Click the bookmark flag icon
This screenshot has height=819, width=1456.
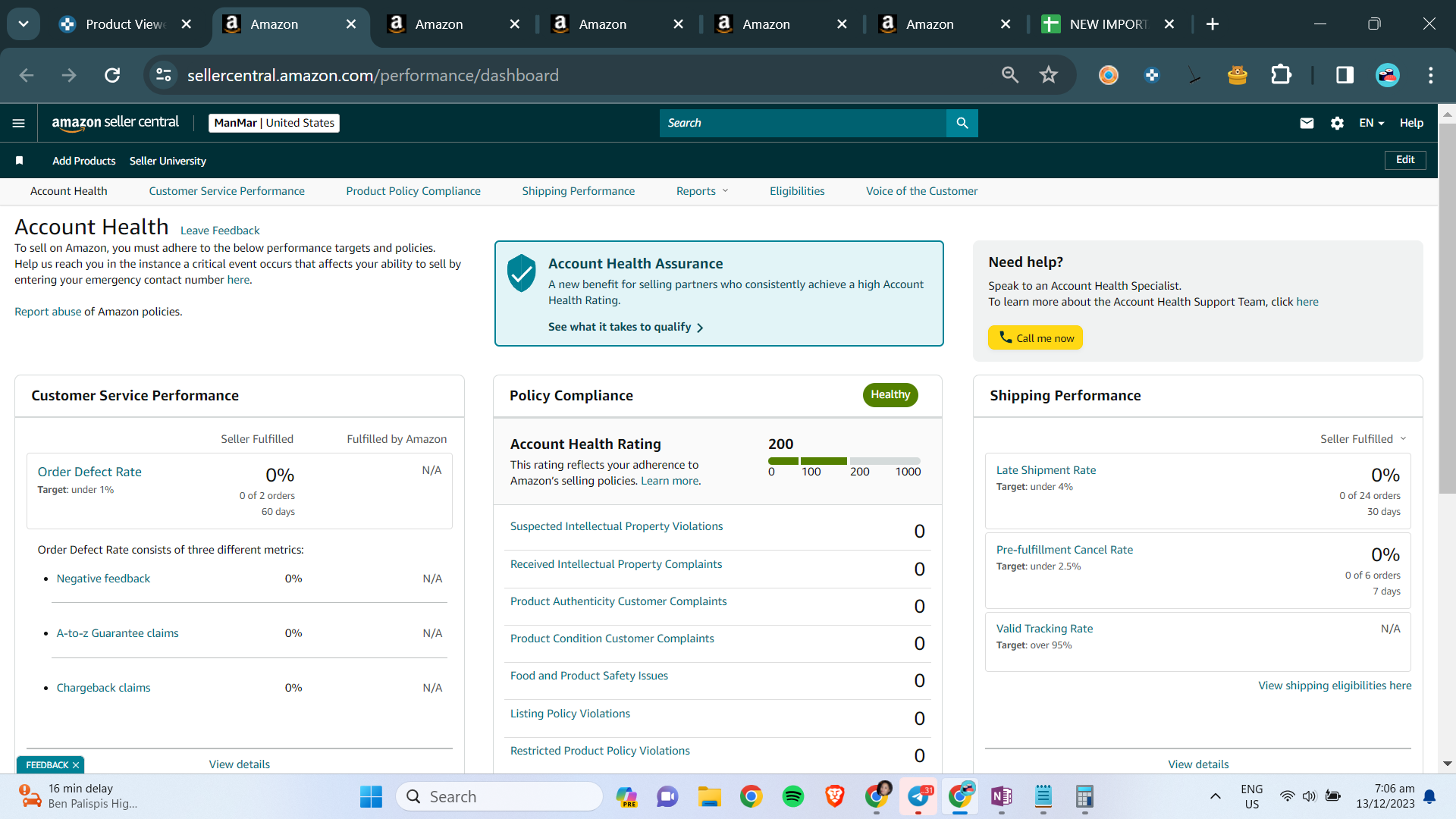point(20,161)
